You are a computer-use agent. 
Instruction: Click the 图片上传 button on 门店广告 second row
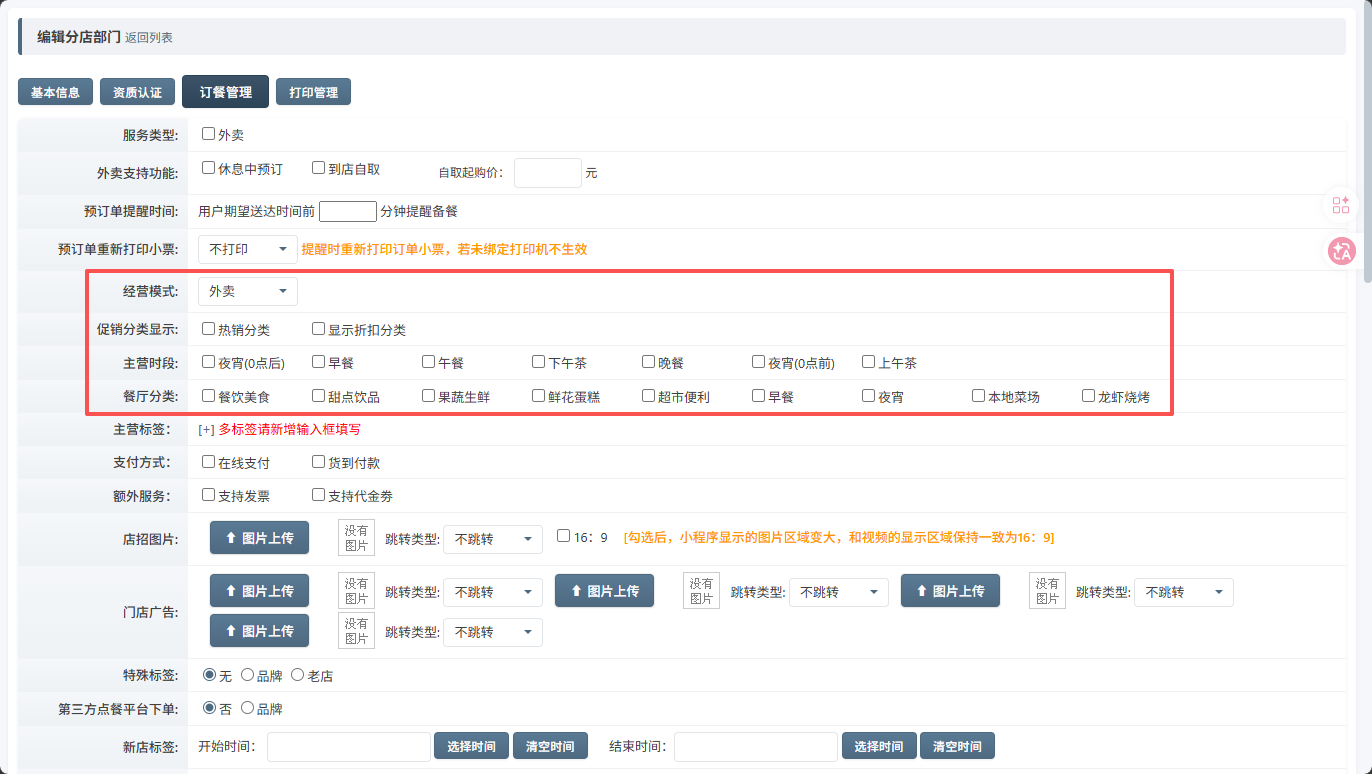(x=259, y=631)
